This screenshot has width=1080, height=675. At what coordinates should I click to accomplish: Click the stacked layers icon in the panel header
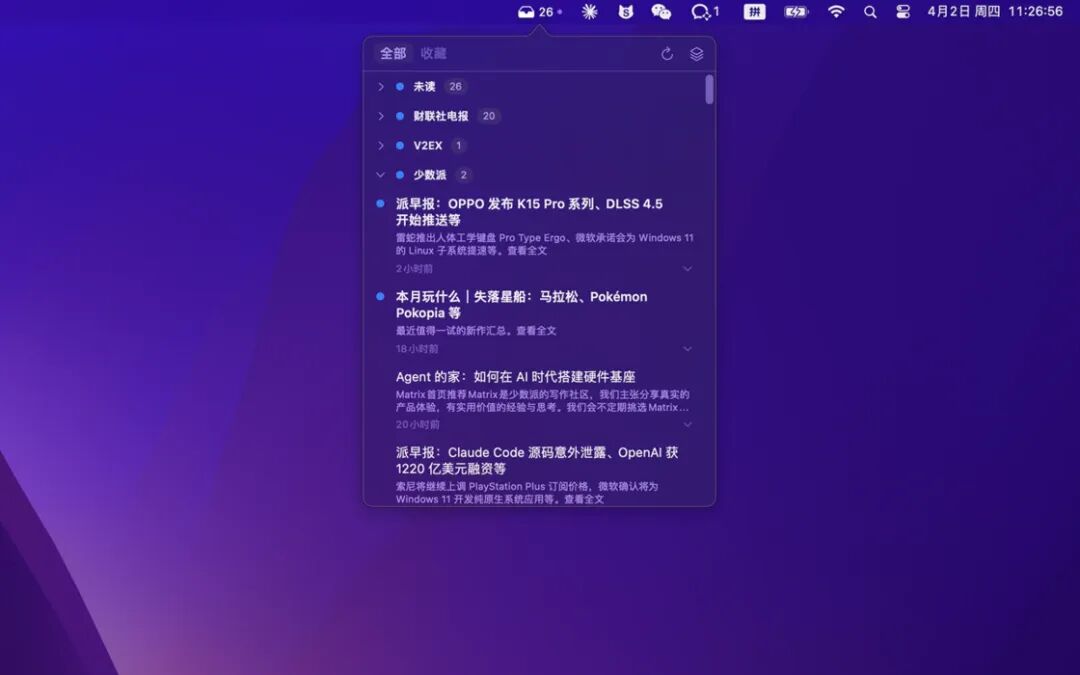(x=696, y=54)
